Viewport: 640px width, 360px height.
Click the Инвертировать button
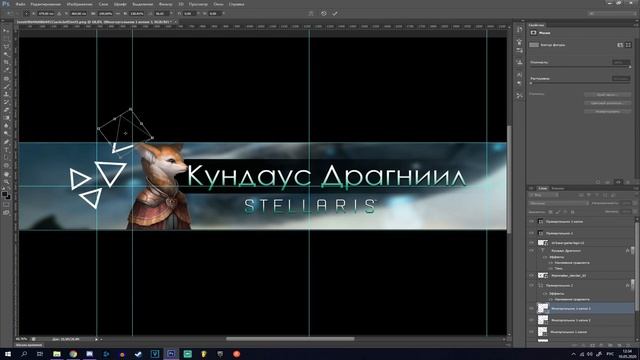coord(607,111)
